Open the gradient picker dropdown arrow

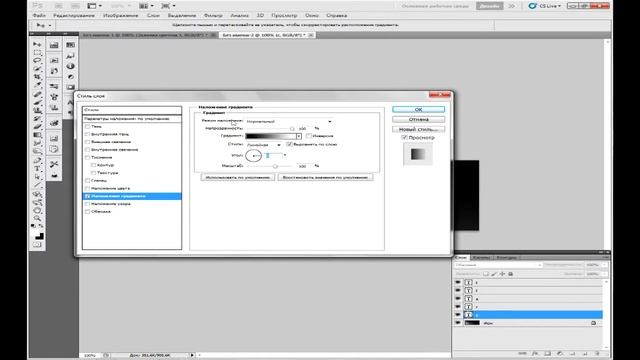(x=299, y=136)
